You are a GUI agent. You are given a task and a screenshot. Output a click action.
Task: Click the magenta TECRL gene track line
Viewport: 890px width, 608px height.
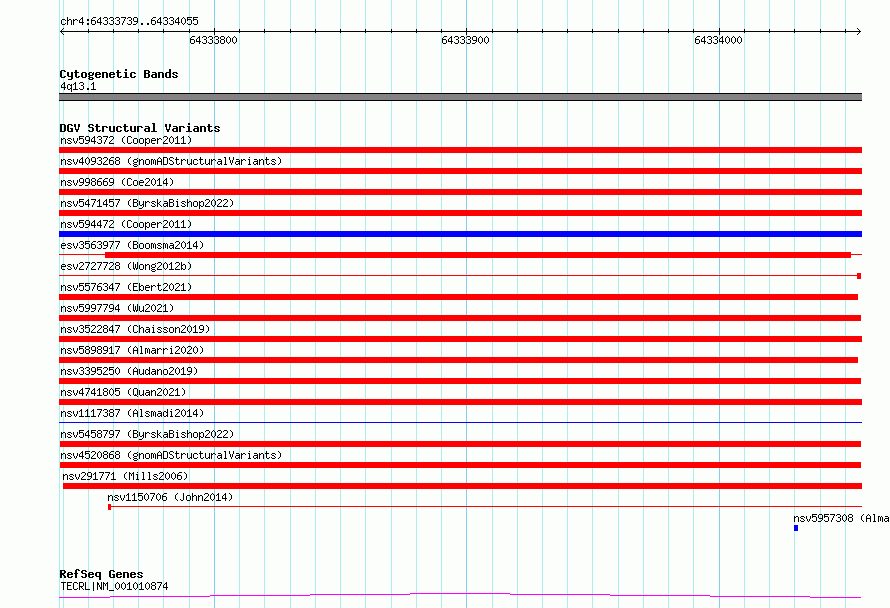(x=460, y=595)
